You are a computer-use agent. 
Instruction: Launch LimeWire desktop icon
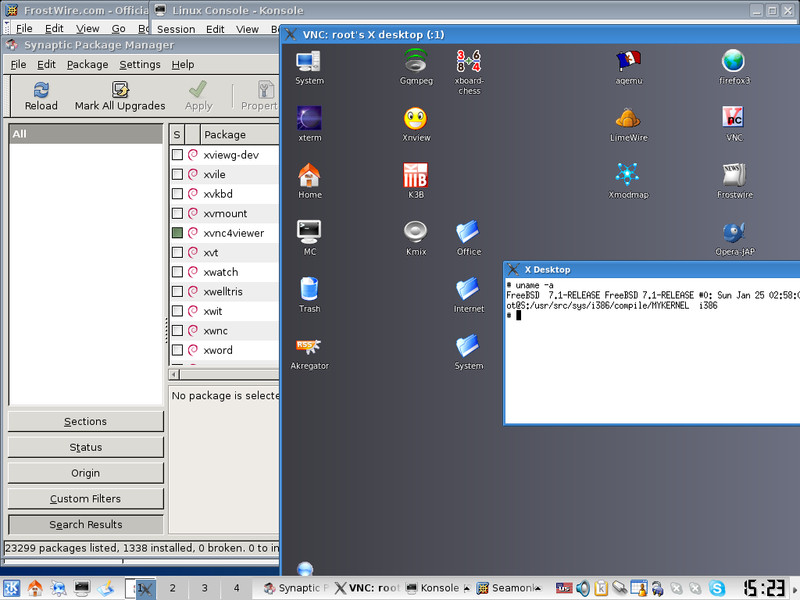point(628,118)
